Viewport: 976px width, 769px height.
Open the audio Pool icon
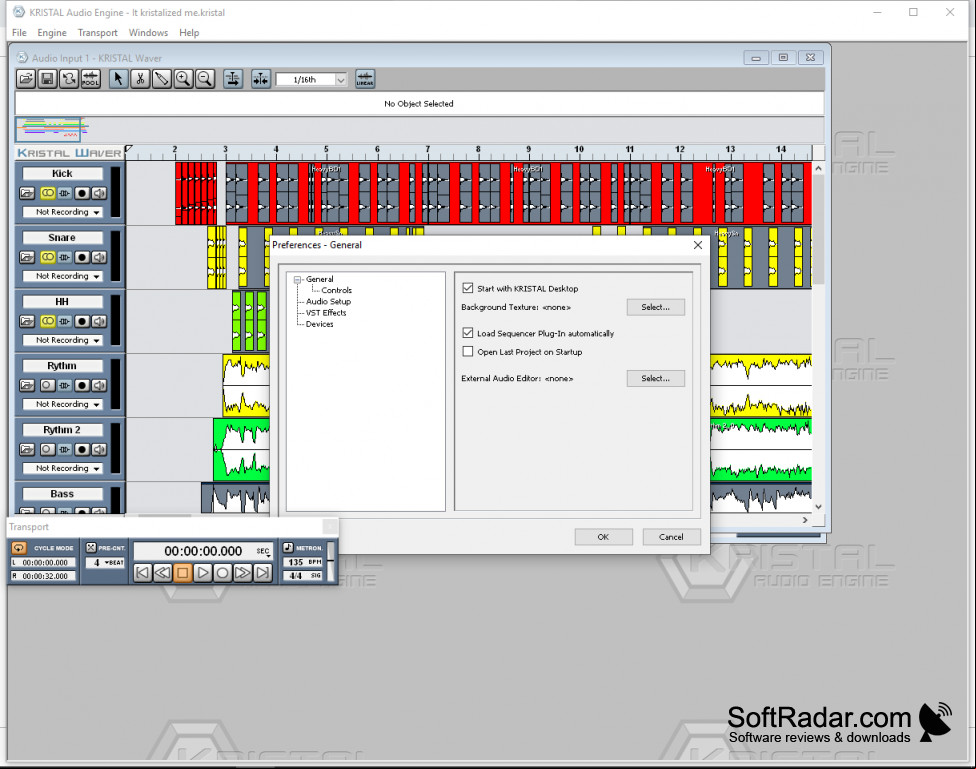pyautogui.click(x=90, y=79)
